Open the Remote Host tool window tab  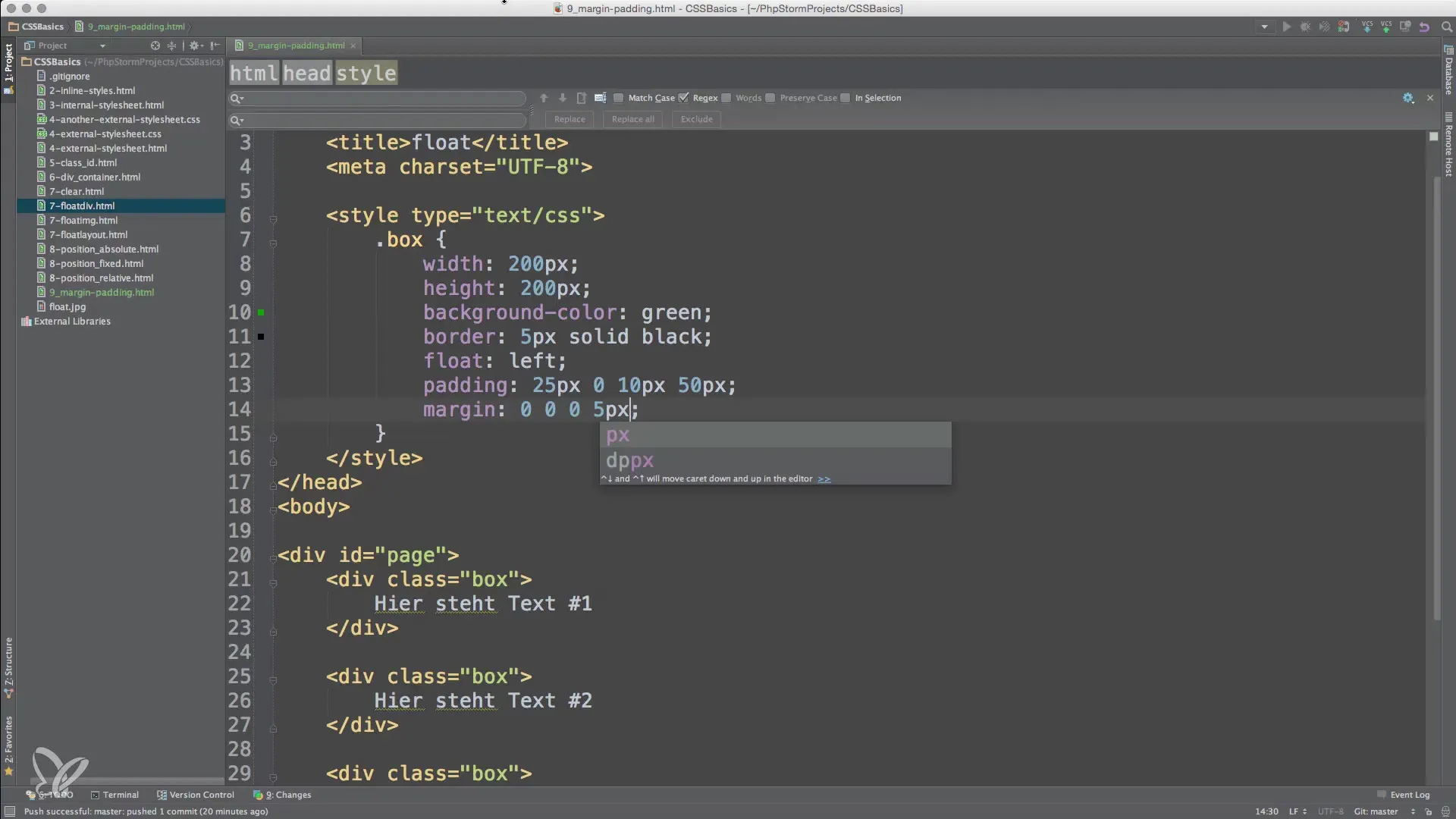(1448, 145)
